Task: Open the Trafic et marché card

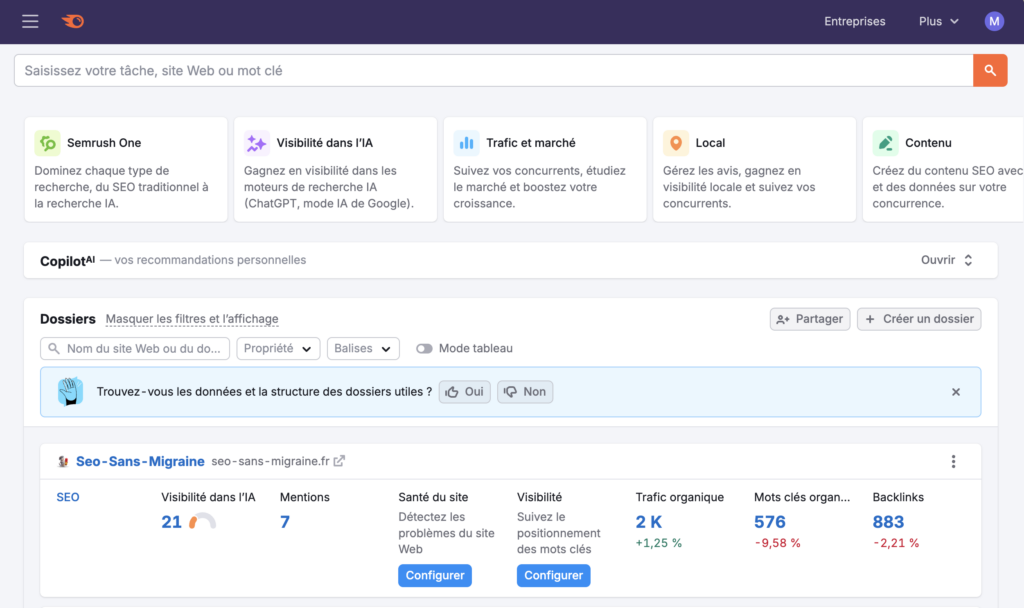Action: tap(545, 170)
